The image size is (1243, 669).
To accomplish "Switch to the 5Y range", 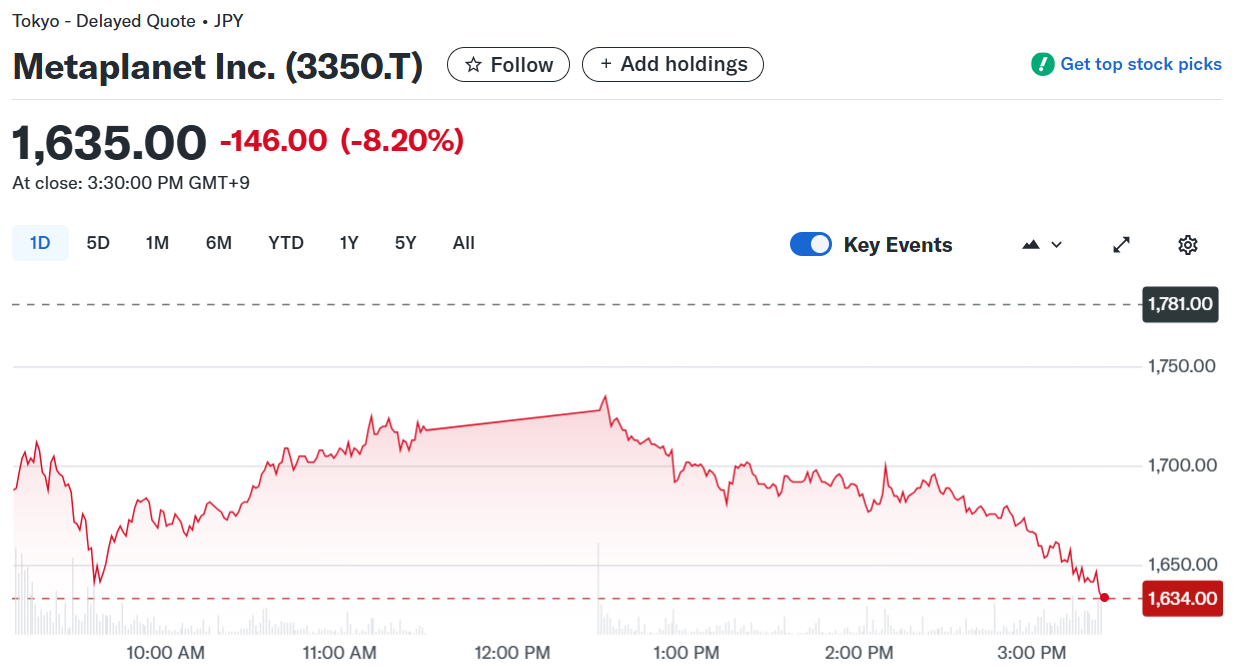I will [x=405, y=243].
